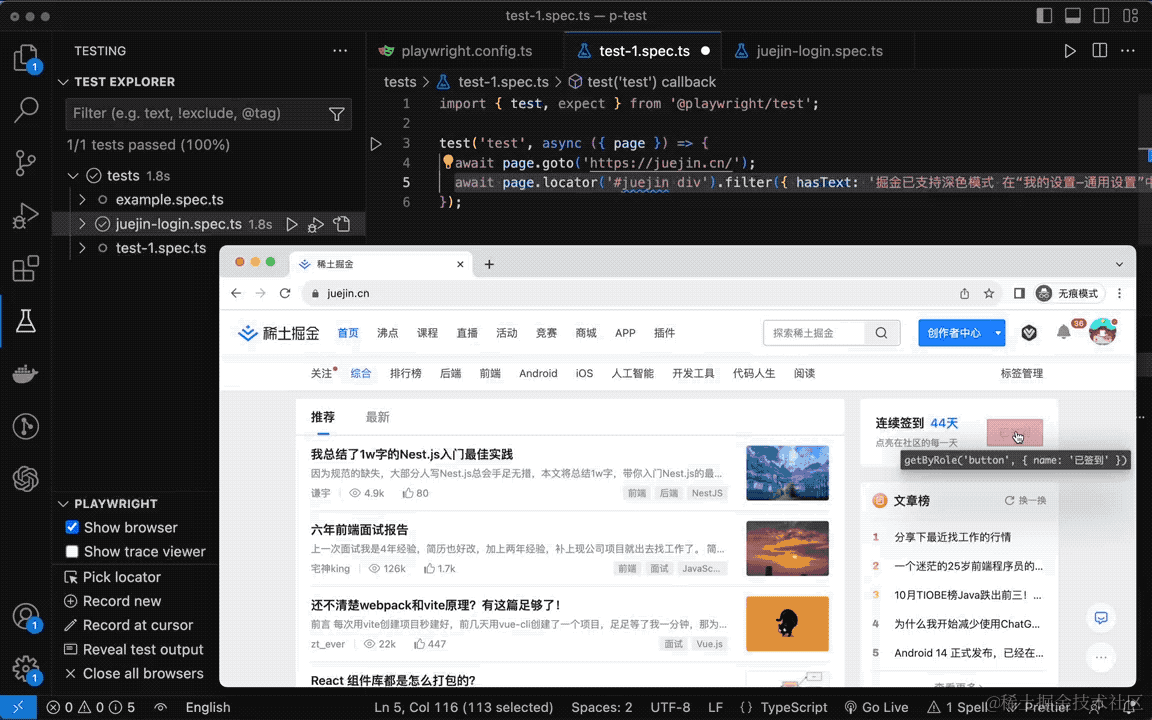Image resolution: width=1152 pixels, height=720 pixels.
Task: Go to test file for juejin-login.spec.ts
Action: (342, 224)
